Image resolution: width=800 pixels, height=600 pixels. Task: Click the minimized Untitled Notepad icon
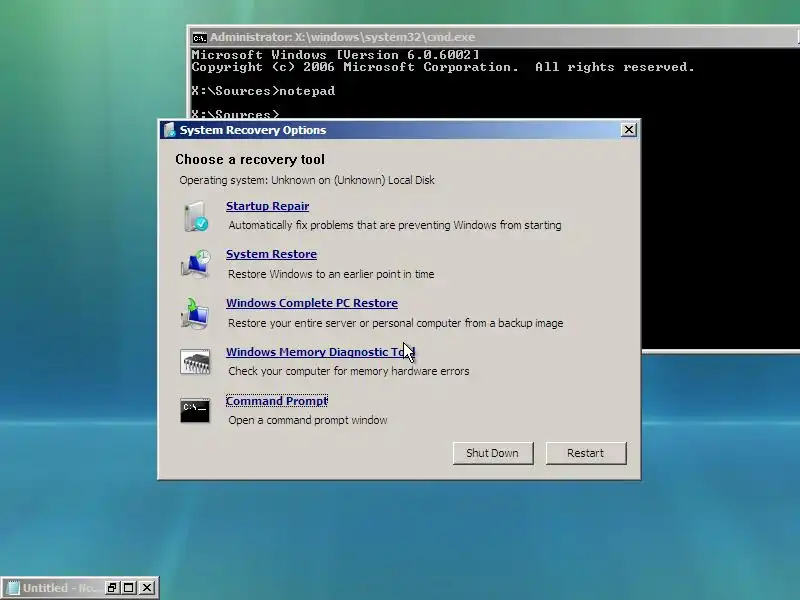point(13,588)
